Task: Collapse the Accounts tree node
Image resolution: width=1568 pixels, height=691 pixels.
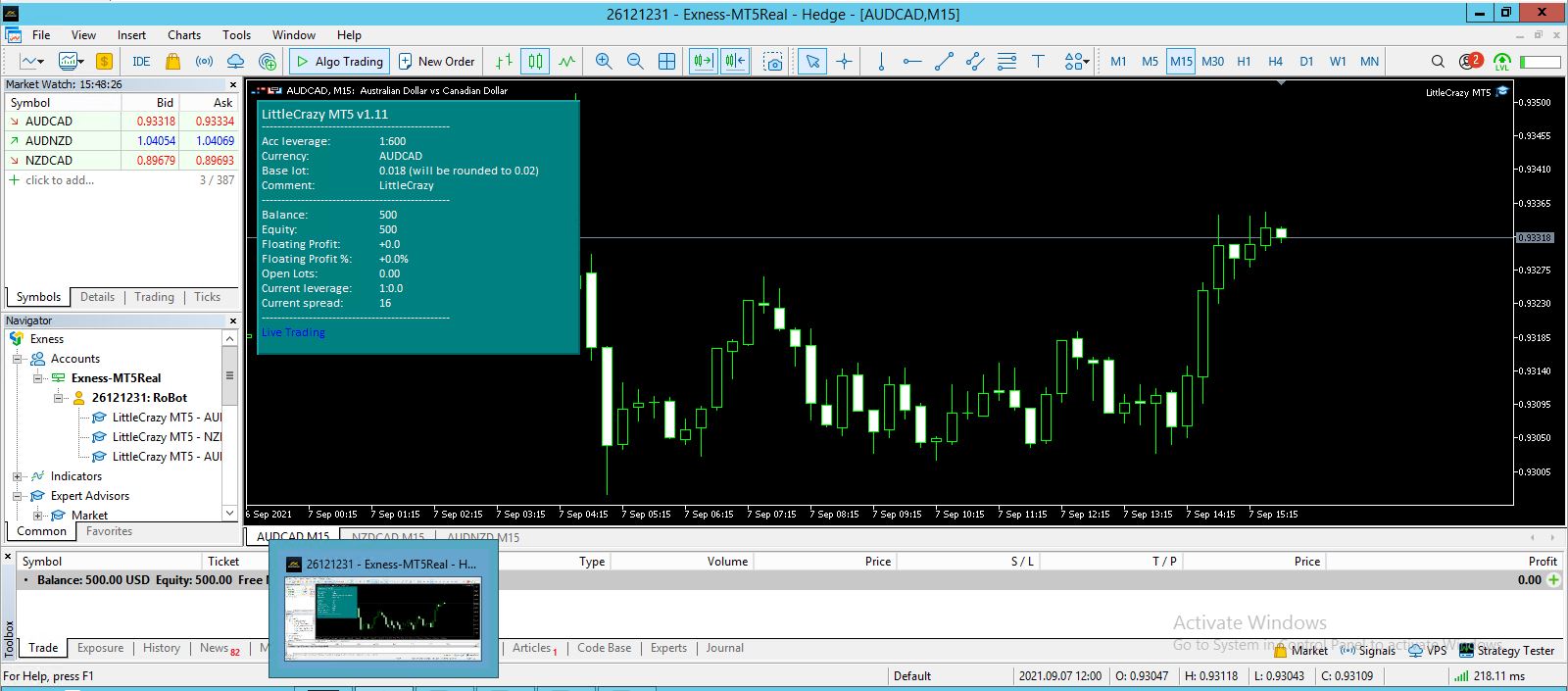Action: pyautogui.click(x=17, y=359)
